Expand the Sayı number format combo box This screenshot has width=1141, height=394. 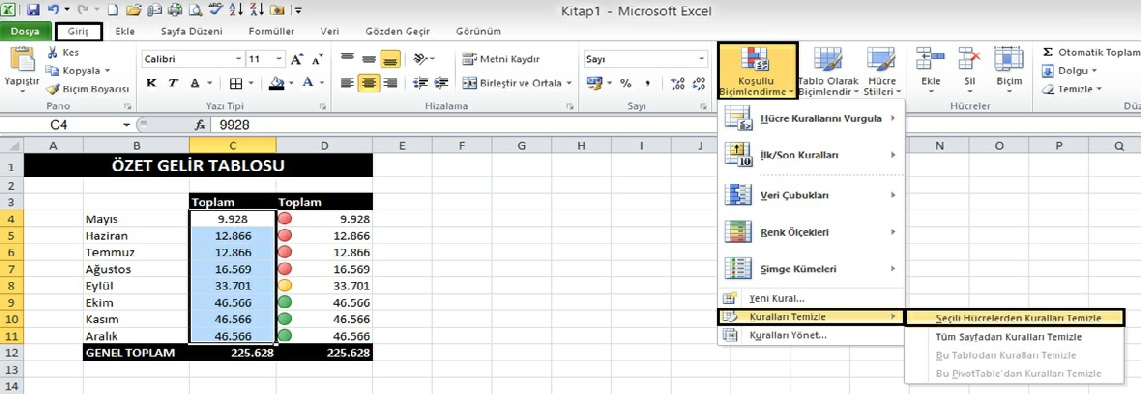click(x=645, y=59)
